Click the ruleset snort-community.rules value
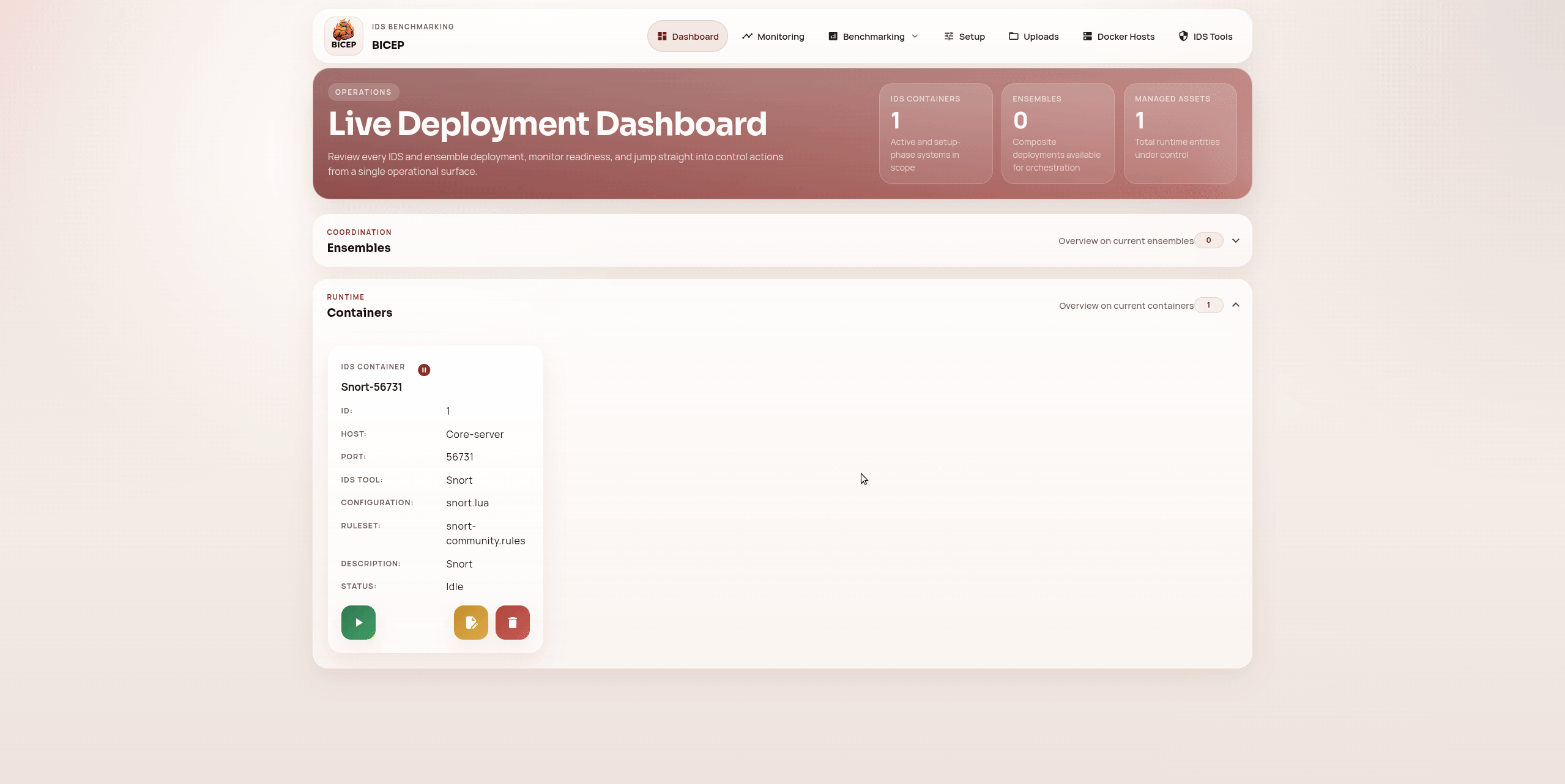Screen dimensions: 1565x784 (486, 533)
